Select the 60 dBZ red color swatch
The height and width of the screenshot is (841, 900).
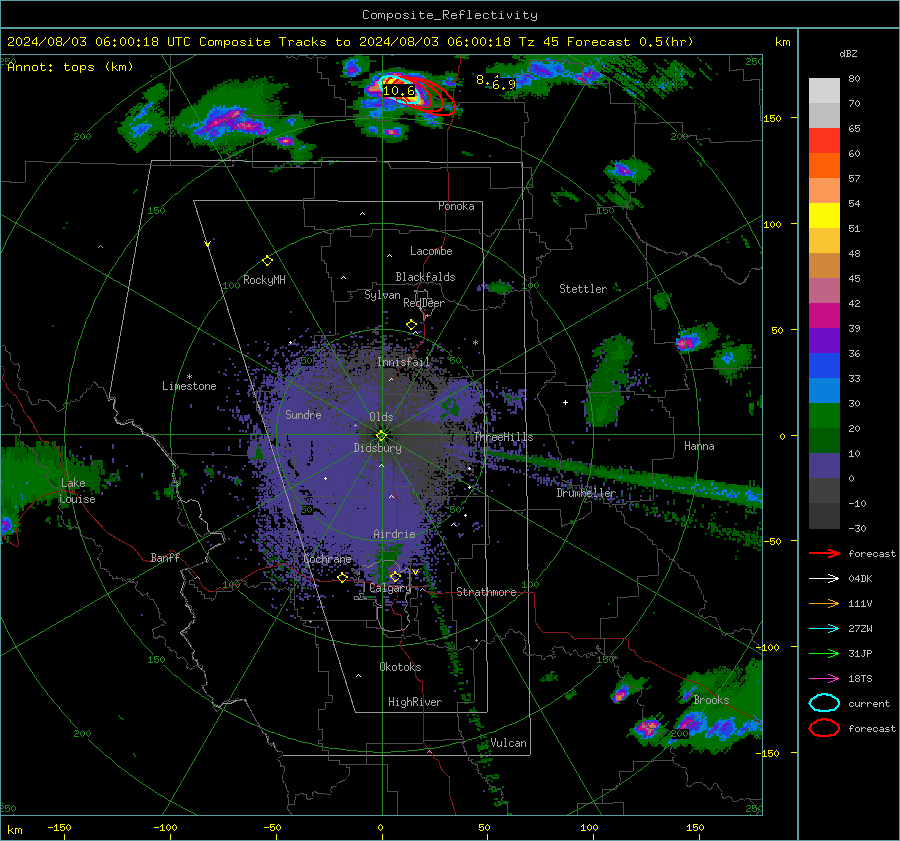coord(824,141)
